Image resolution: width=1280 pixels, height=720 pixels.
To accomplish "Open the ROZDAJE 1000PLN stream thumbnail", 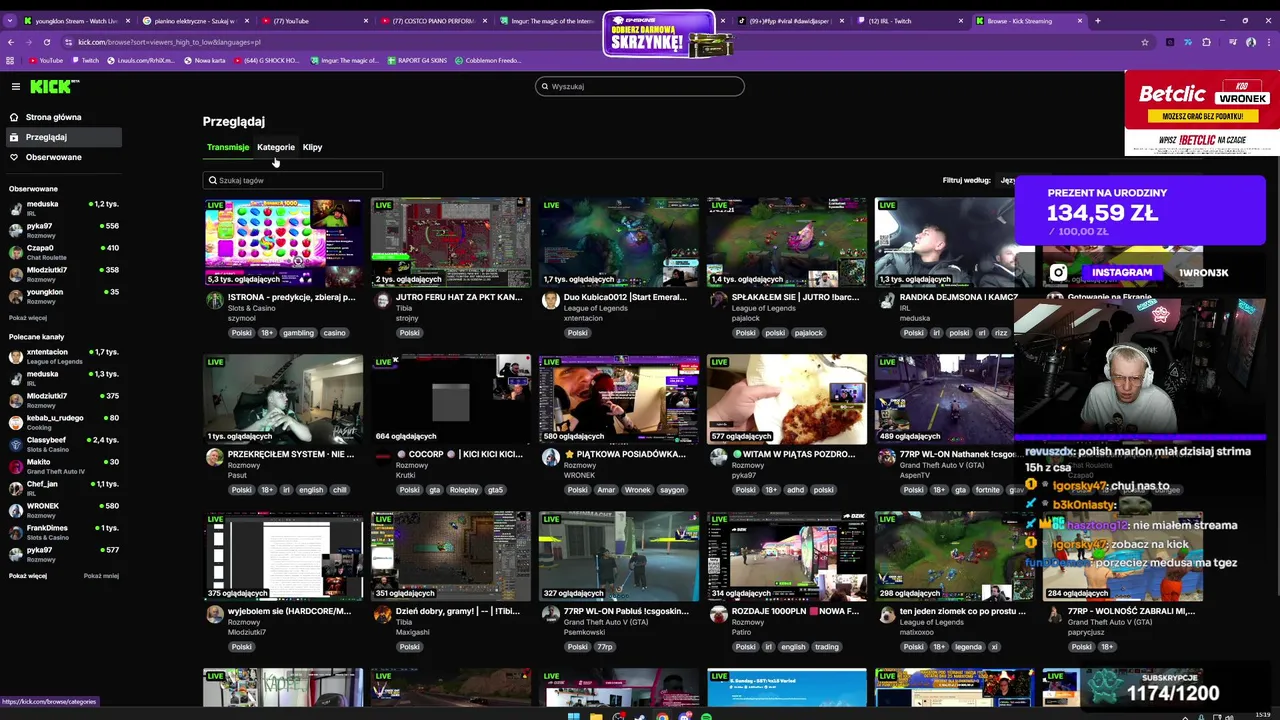I will click(787, 556).
